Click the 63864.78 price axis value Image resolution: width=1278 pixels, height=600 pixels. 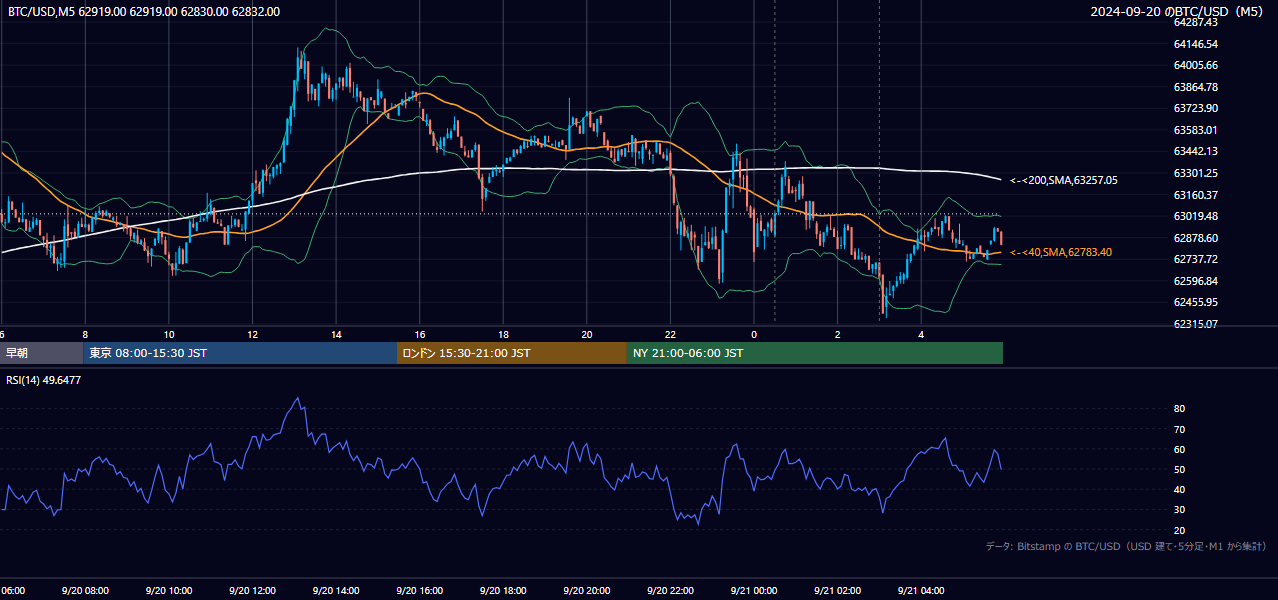[x=1195, y=87]
